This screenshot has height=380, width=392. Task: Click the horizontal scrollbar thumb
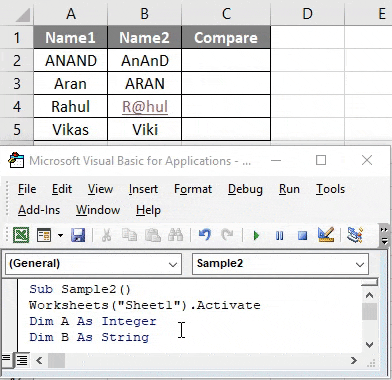pos(56,360)
